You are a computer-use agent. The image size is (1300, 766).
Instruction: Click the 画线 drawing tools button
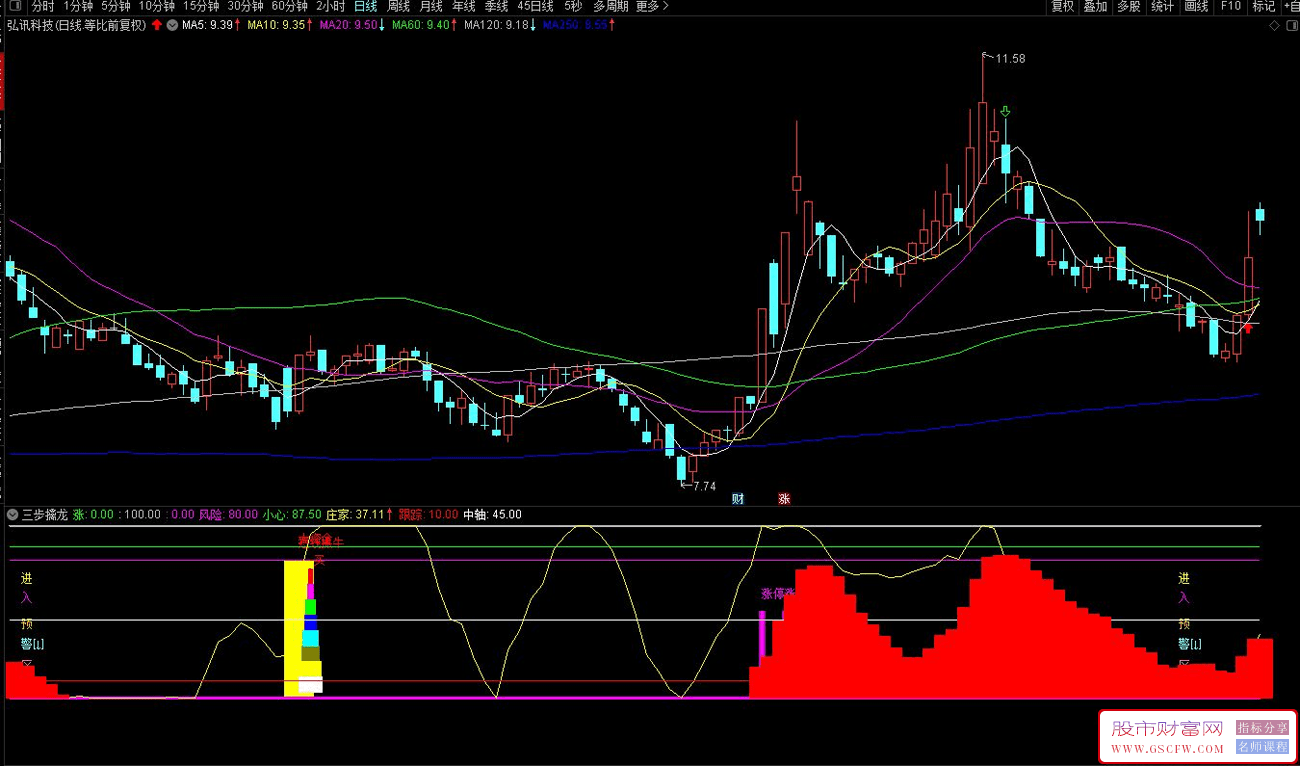click(x=1196, y=6)
